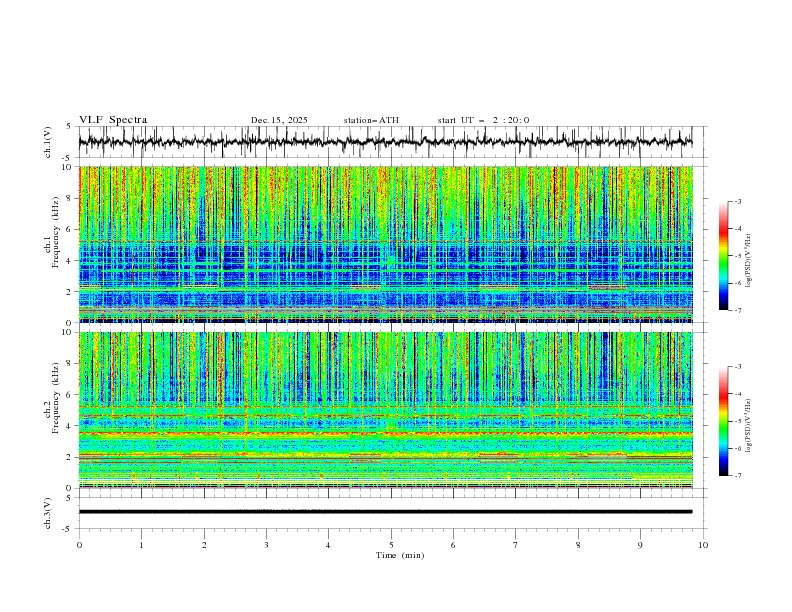The image size is (792, 612).
Task: Click ch.2 frequency axis tick "8"
Action: click(70, 364)
